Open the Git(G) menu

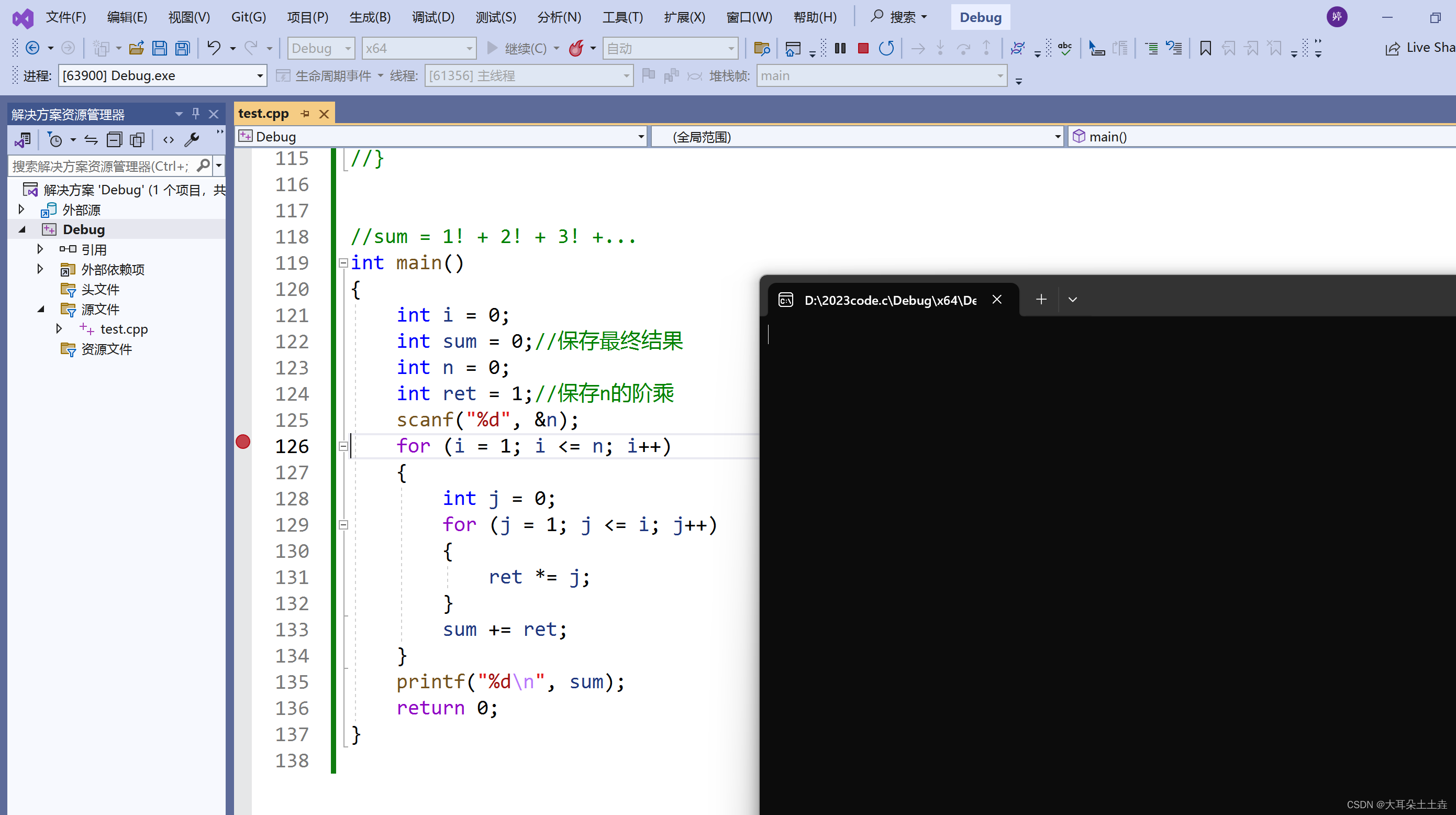(x=249, y=17)
